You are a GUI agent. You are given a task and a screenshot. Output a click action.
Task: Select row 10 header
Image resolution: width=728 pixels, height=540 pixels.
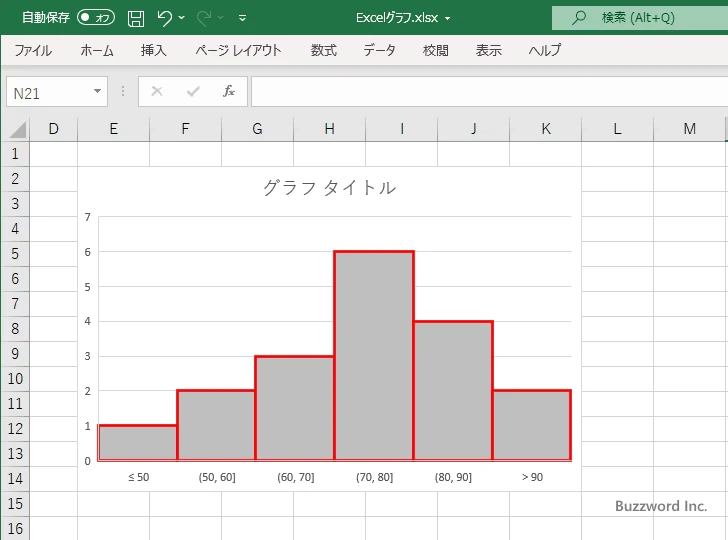[x=15, y=379]
